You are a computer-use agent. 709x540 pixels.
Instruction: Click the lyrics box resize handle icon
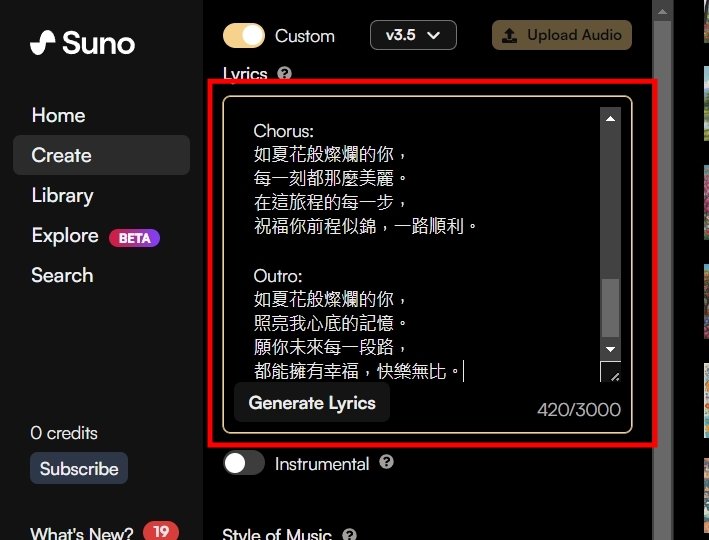click(x=610, y=372)
